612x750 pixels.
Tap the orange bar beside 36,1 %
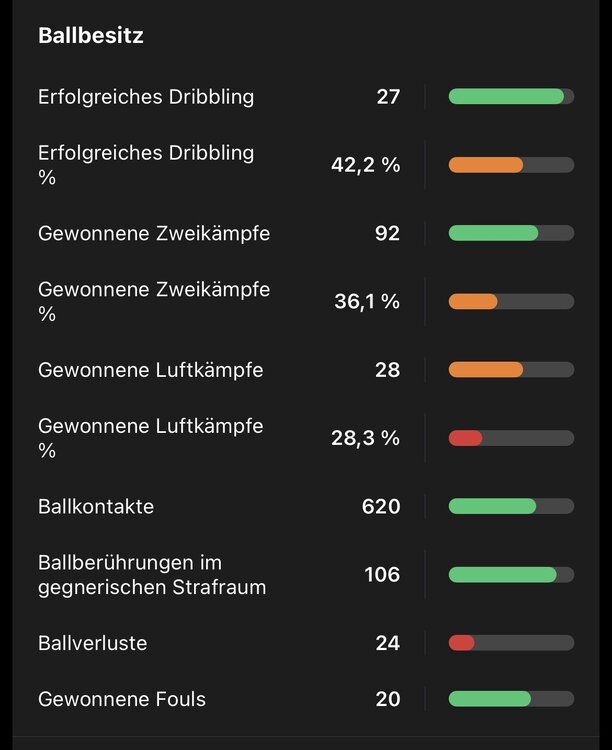pyautogui.click(x=511, y=302)
